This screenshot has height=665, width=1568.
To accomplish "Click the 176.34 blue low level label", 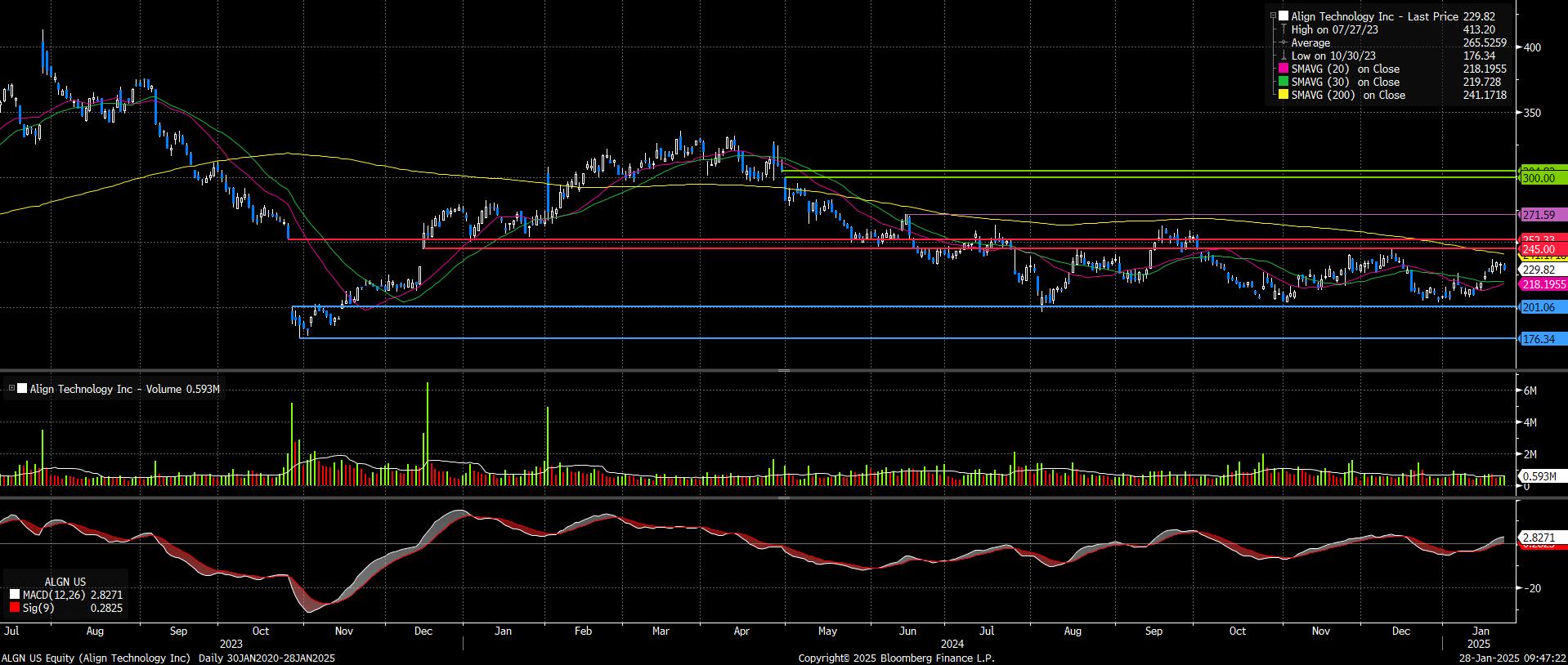I will (x=1543, y=339).
